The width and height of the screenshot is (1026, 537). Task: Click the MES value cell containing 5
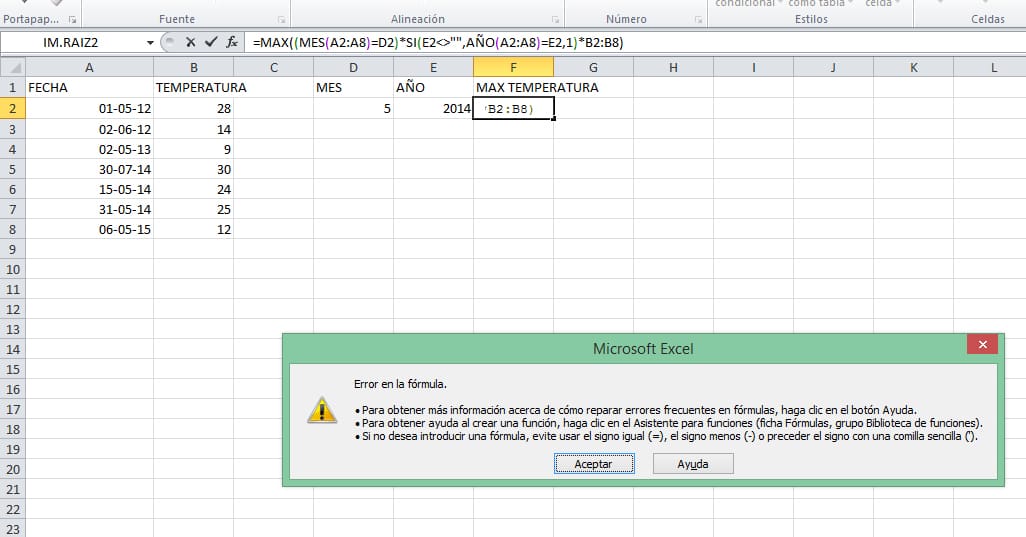(x=353, y=109)
